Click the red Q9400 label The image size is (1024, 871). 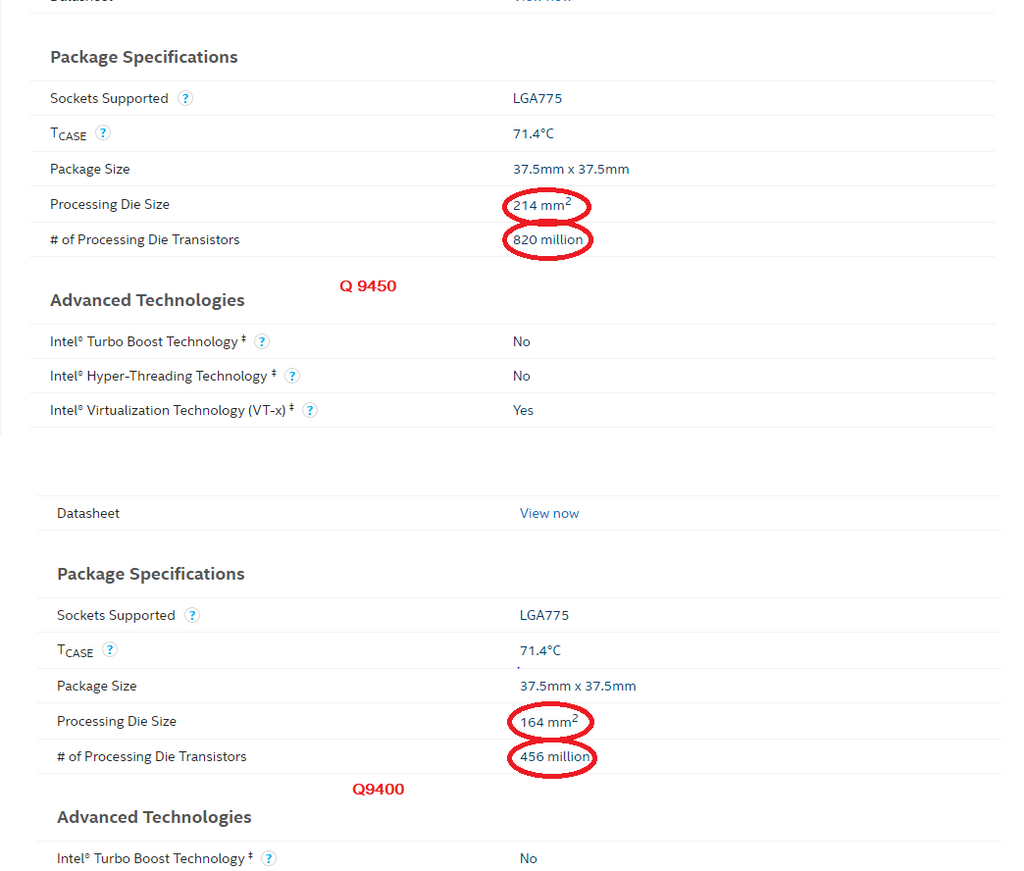[378, 789]
